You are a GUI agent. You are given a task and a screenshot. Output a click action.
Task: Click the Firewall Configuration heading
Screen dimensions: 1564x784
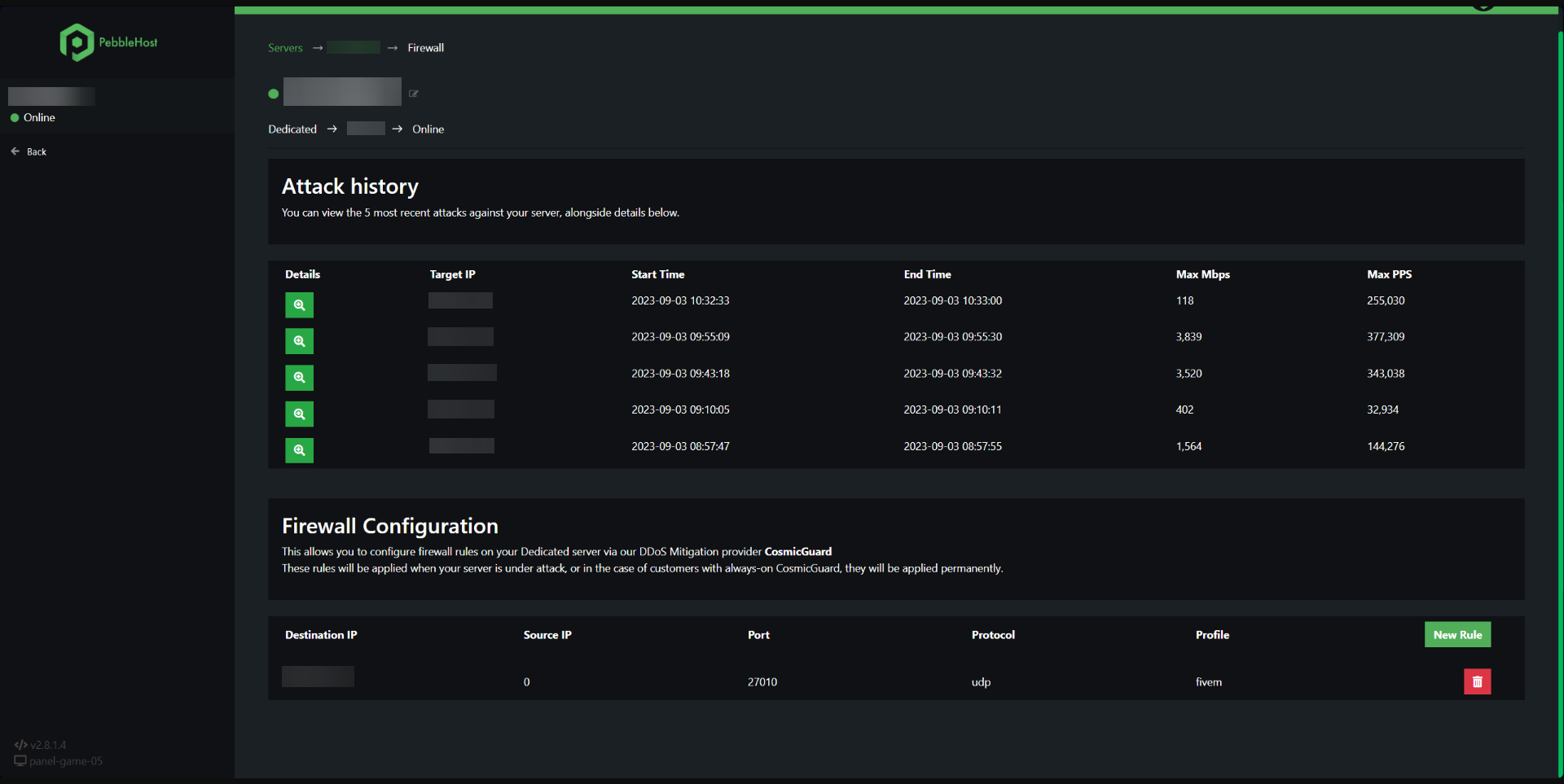tap(390, 526)
